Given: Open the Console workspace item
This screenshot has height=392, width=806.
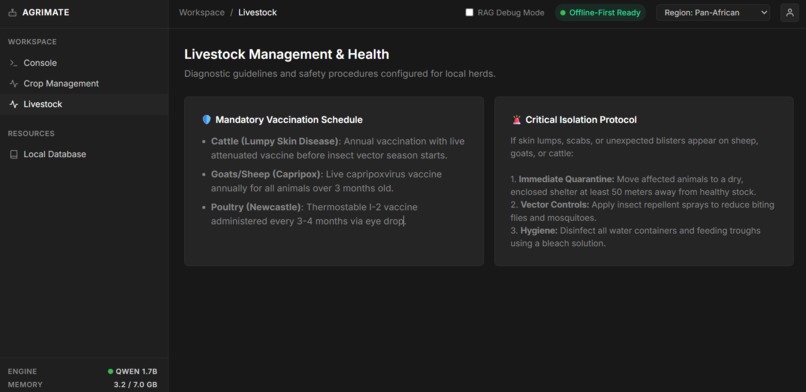Looking at the screenshot, I should click(x=84, y=63).
